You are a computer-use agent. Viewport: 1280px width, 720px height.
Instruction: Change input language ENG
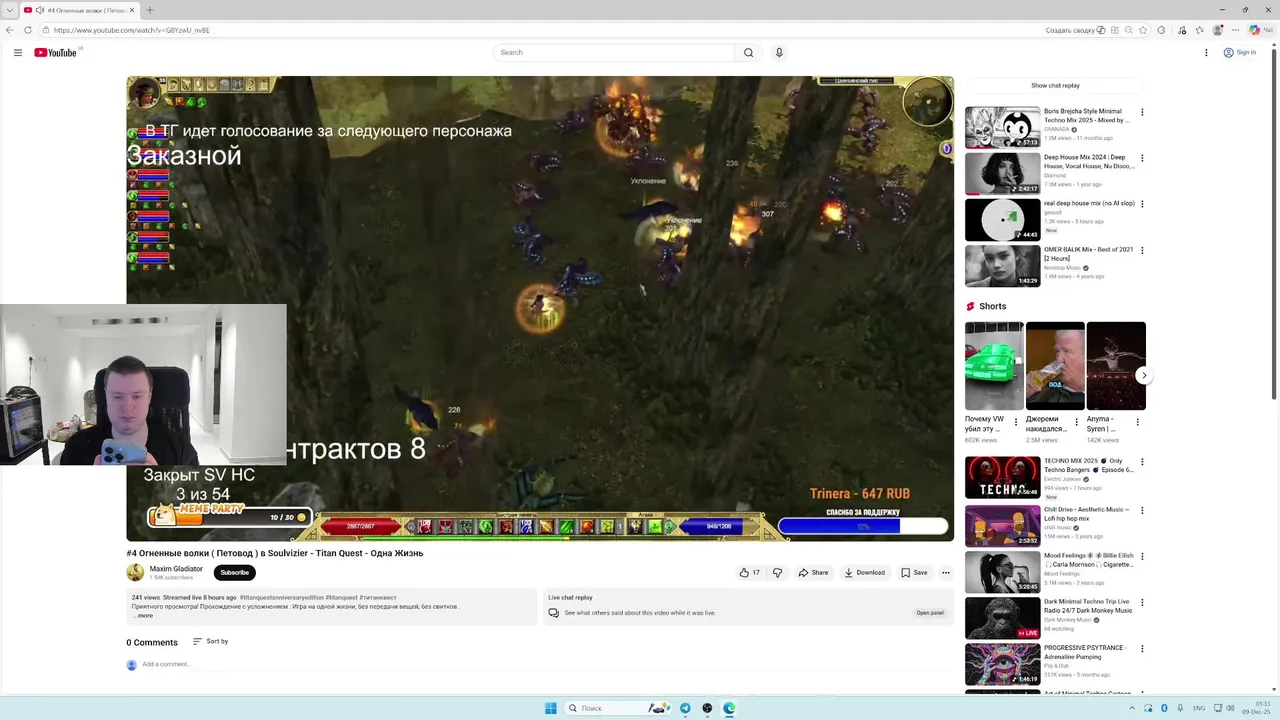1199,708
